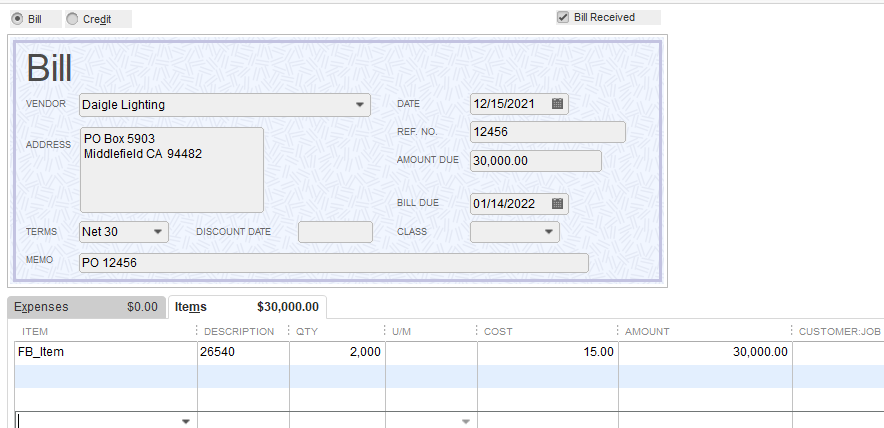Click the CUSTOMER:JOB column header
The width and height of the screenshot is (884, 428).
[839, 332]
